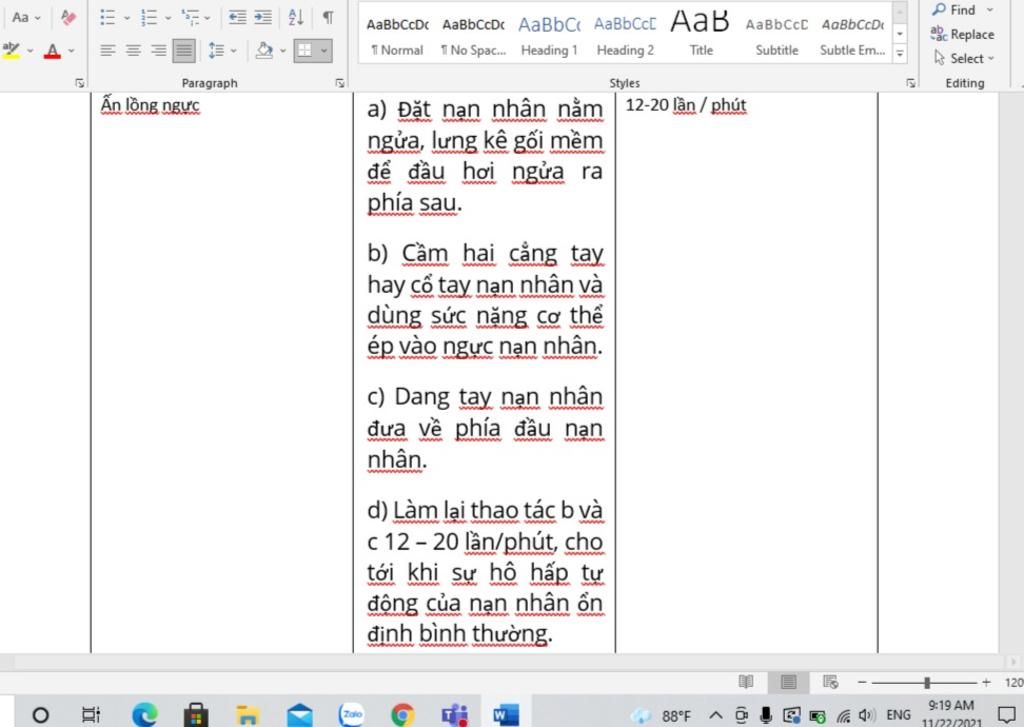Viewport: 1024px width, 727px height.
Task: Click Find in Editing group
Action: 962,10
